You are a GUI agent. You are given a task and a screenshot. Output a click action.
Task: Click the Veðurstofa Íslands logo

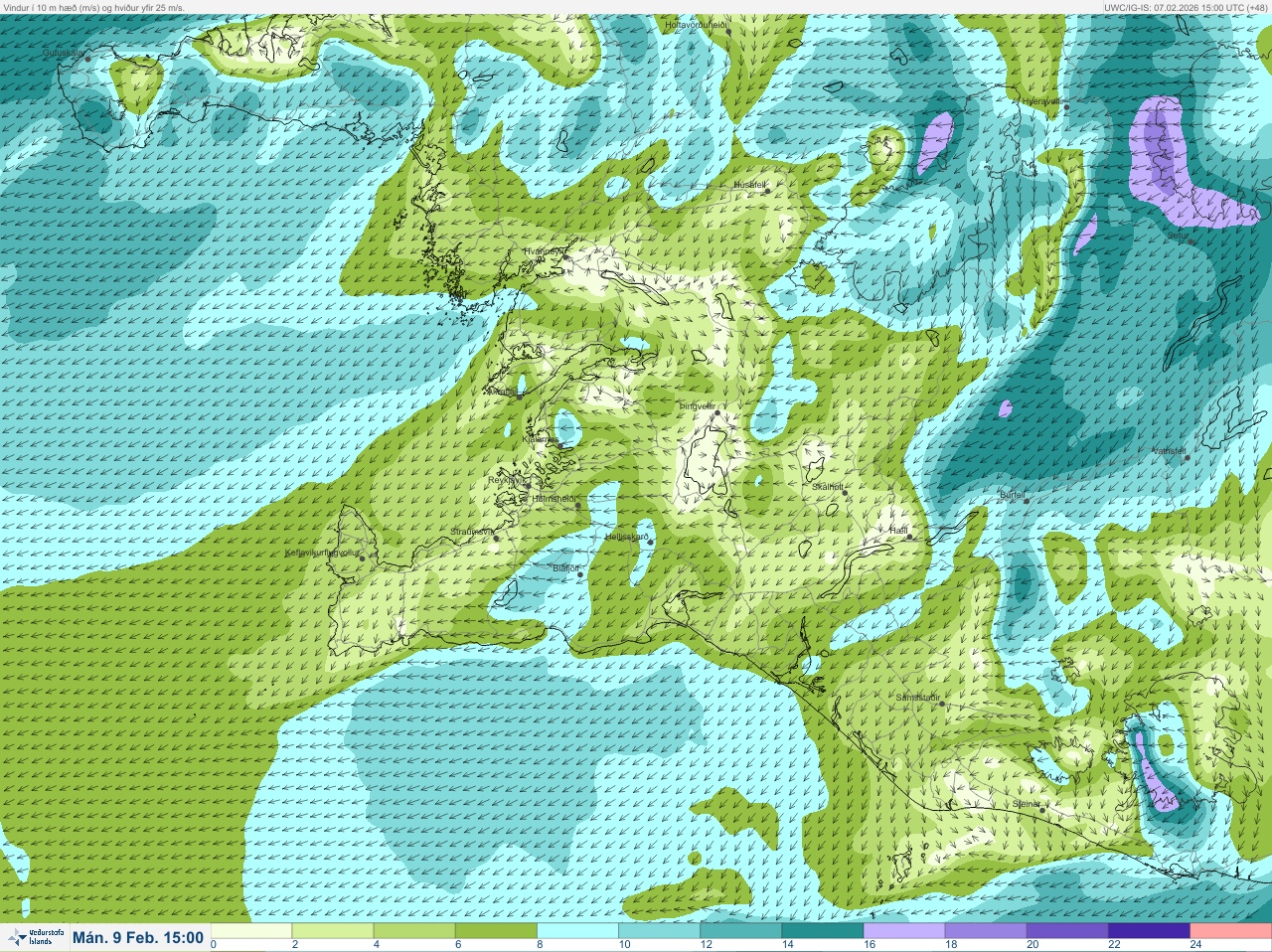(x=35, y=937)
